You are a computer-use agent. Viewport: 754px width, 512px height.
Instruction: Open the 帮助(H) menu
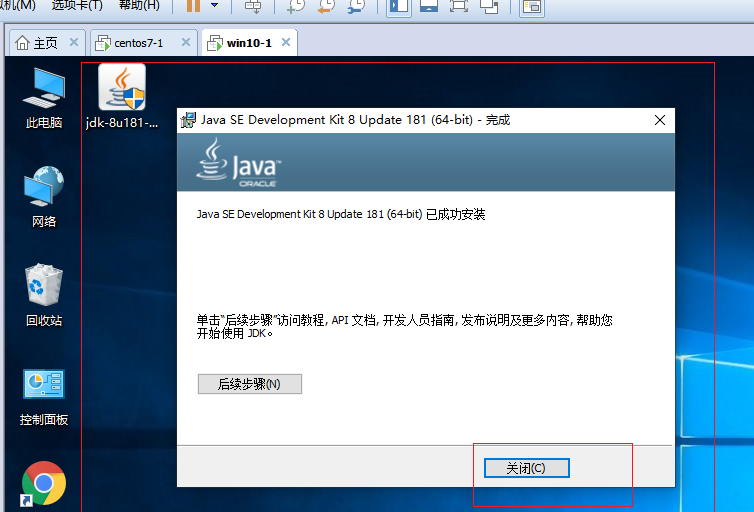(x=139, y=5)
